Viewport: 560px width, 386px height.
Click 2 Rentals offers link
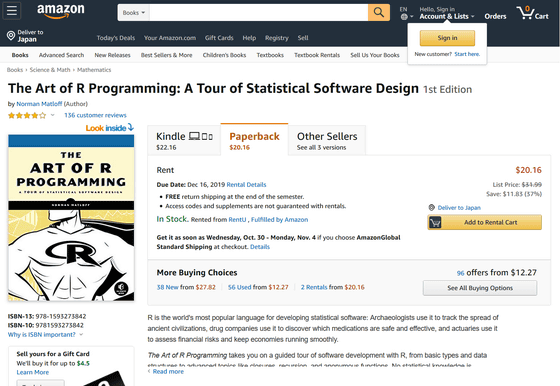(314, 287)
